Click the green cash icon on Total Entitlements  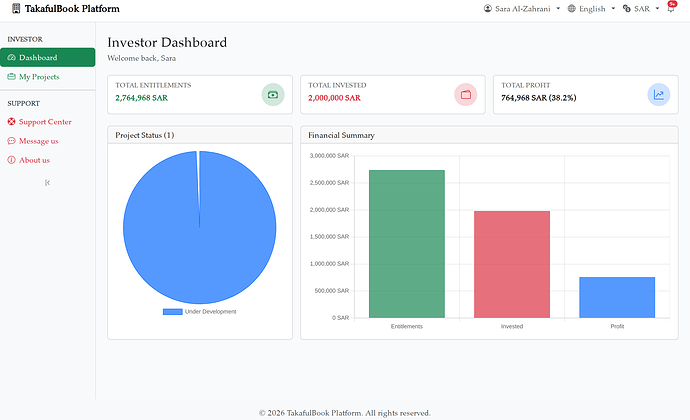click(273, 95)
